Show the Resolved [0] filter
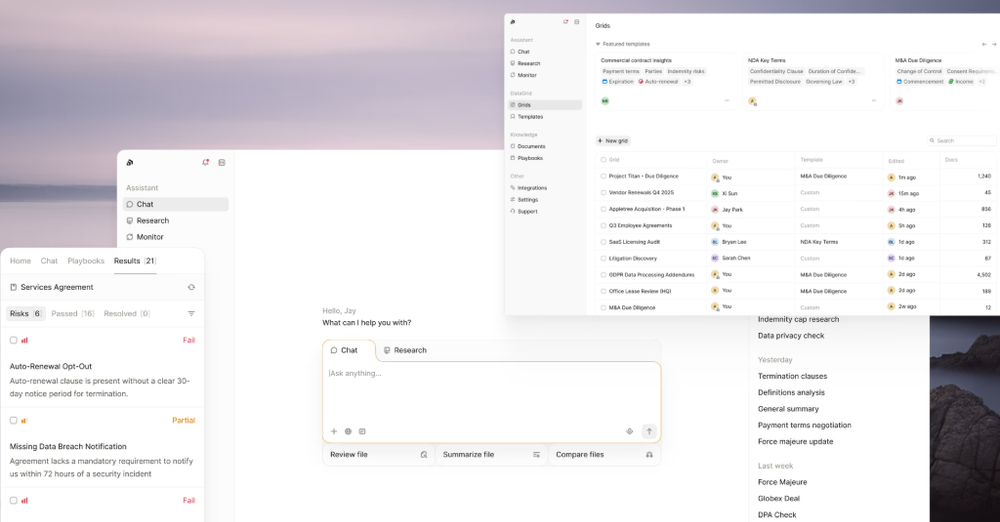The height and width of the screenshot is (522, 1000). click(x=127, y=313)
